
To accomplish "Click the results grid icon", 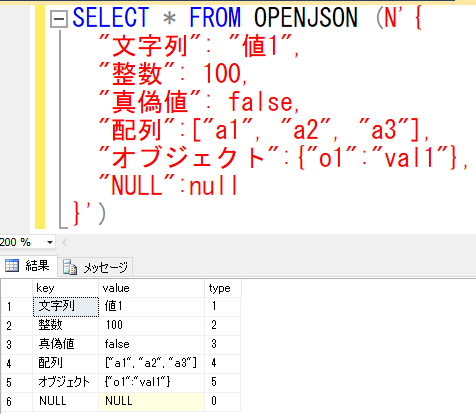I will pos(12,266).
